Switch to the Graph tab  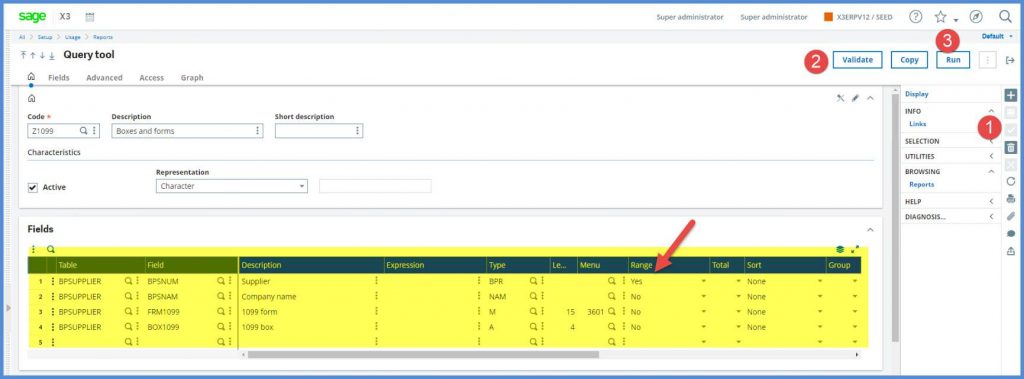click(x=192, y=78)
